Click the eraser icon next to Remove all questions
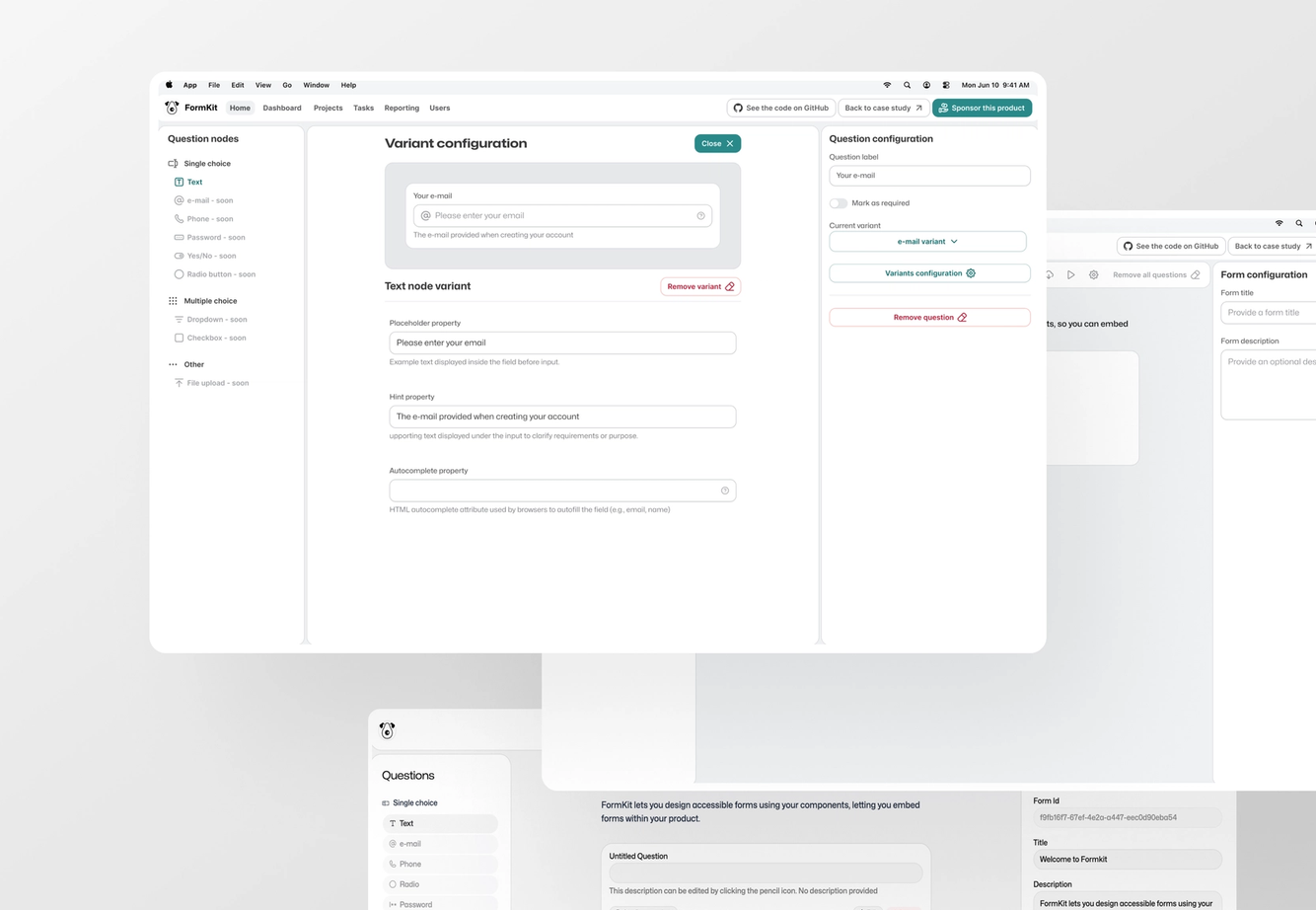Screen dimensions: 1316x910 click(x=1197, y=274)
